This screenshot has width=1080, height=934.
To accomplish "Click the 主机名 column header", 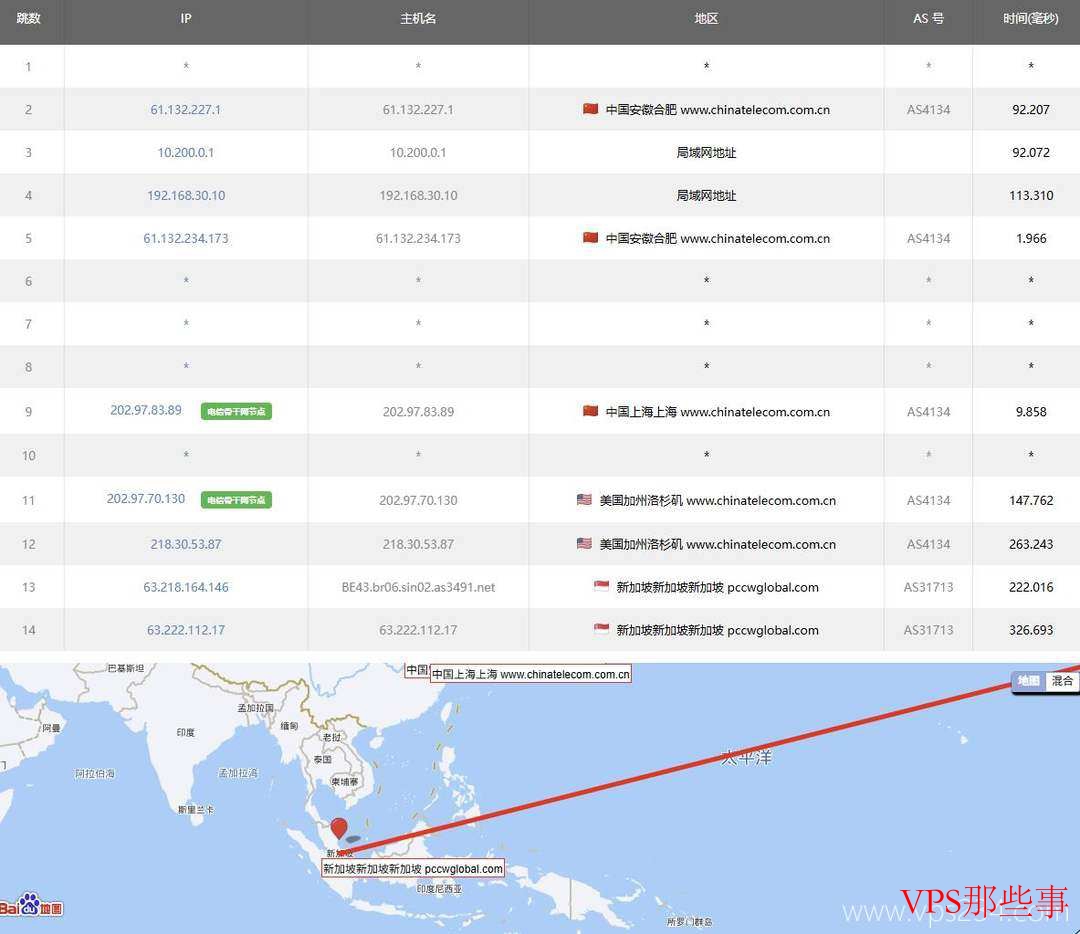I will click(418, 19).
